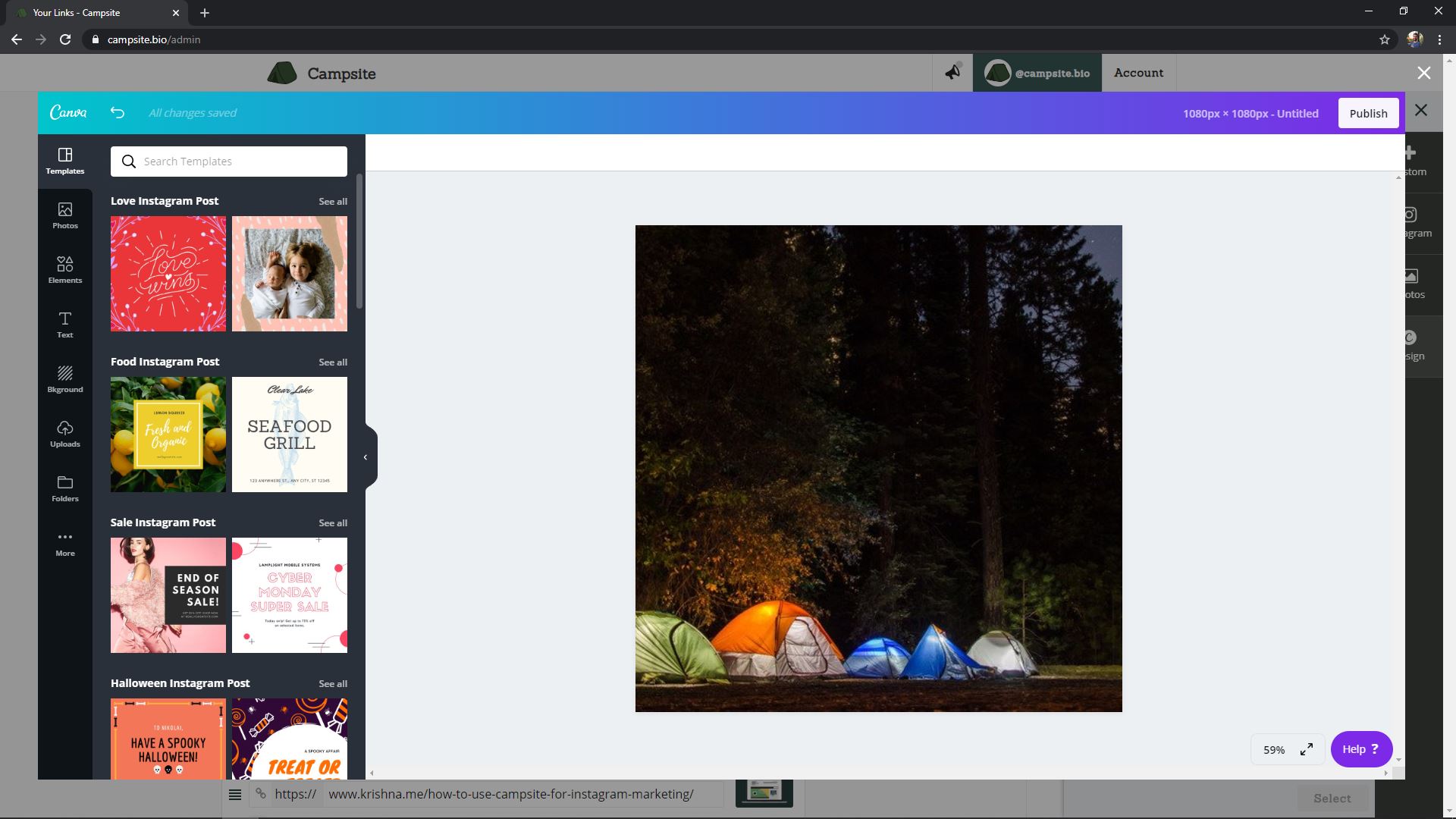The height and width of the screenshot is (819, 1456).
Task: Click the undo arrow icon
Action: click(117, 113)
